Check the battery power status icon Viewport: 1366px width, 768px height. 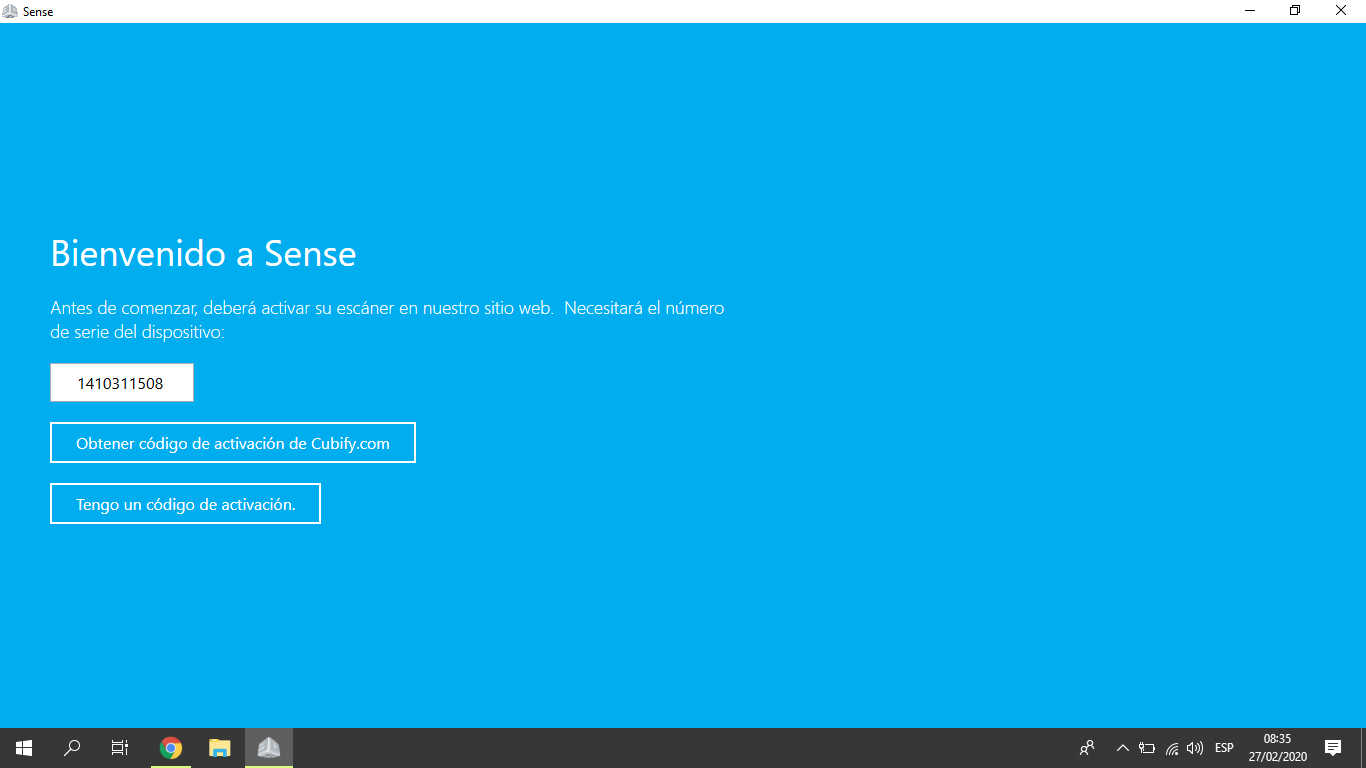point(1147,748)
